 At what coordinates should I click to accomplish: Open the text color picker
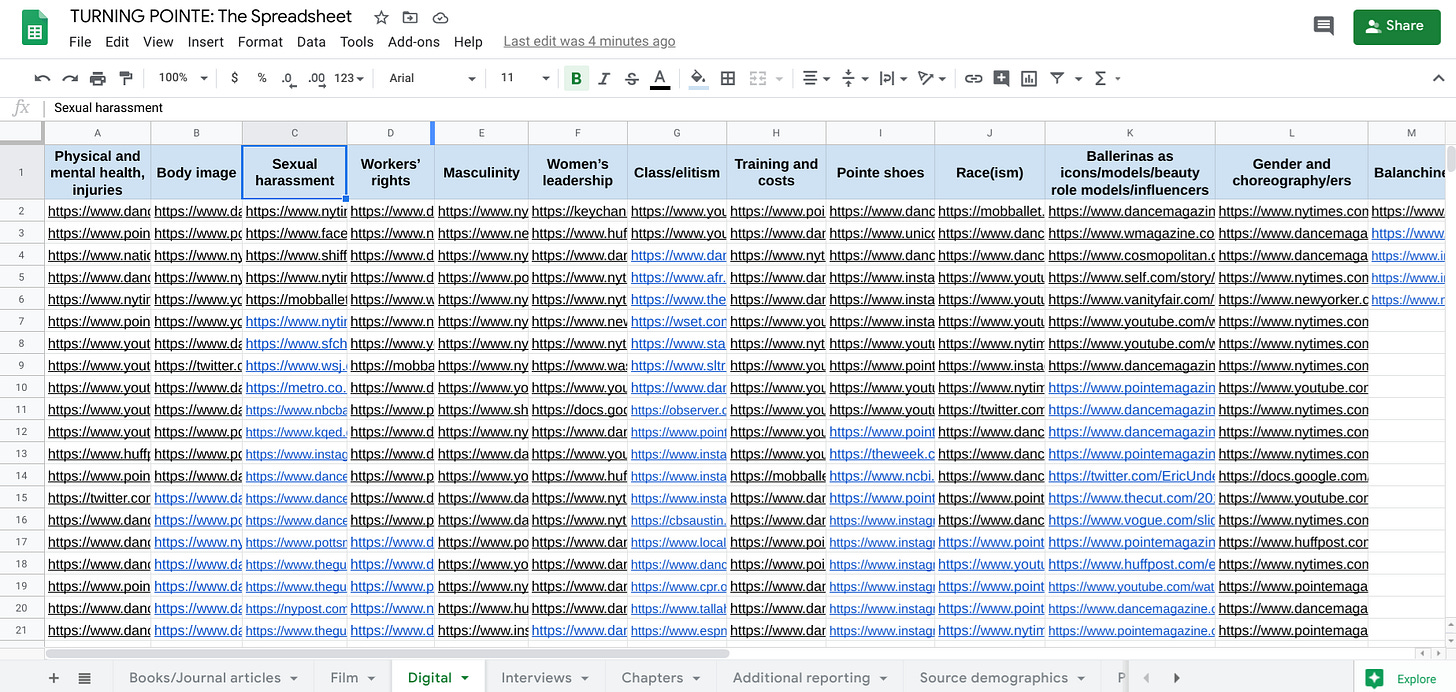(660, 78)
